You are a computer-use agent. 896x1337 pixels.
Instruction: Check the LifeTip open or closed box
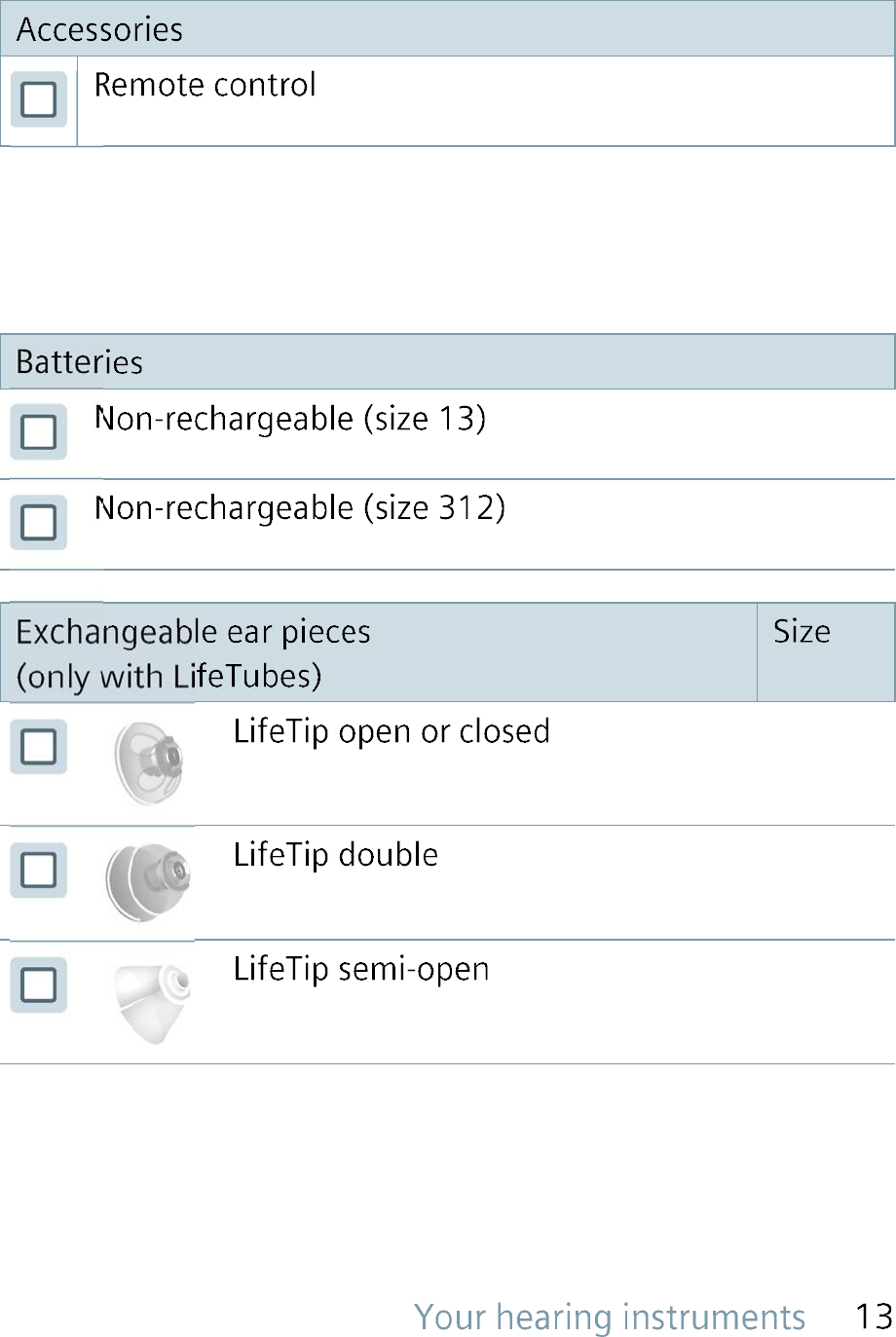[x=39, y=747]
